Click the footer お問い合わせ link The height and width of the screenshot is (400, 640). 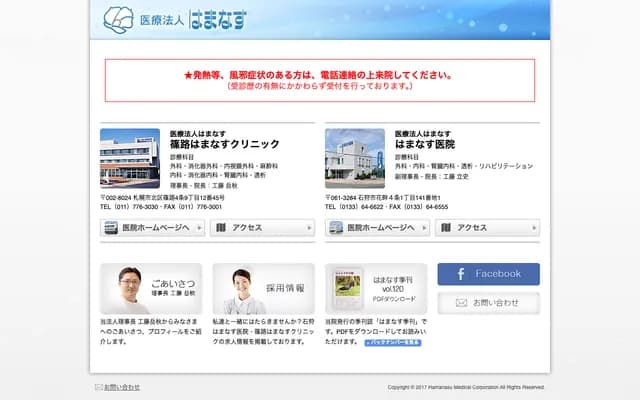point(122,387)
